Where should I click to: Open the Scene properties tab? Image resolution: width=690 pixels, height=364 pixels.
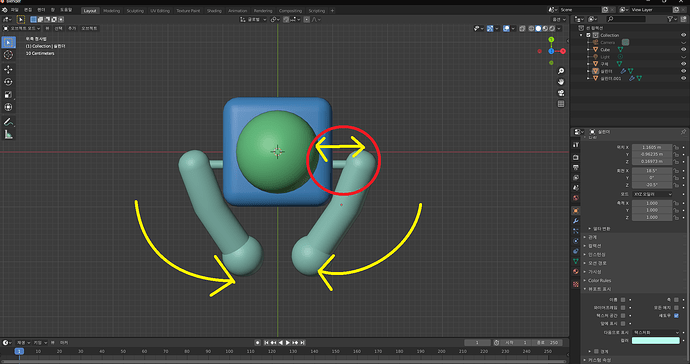click(576, 188)
